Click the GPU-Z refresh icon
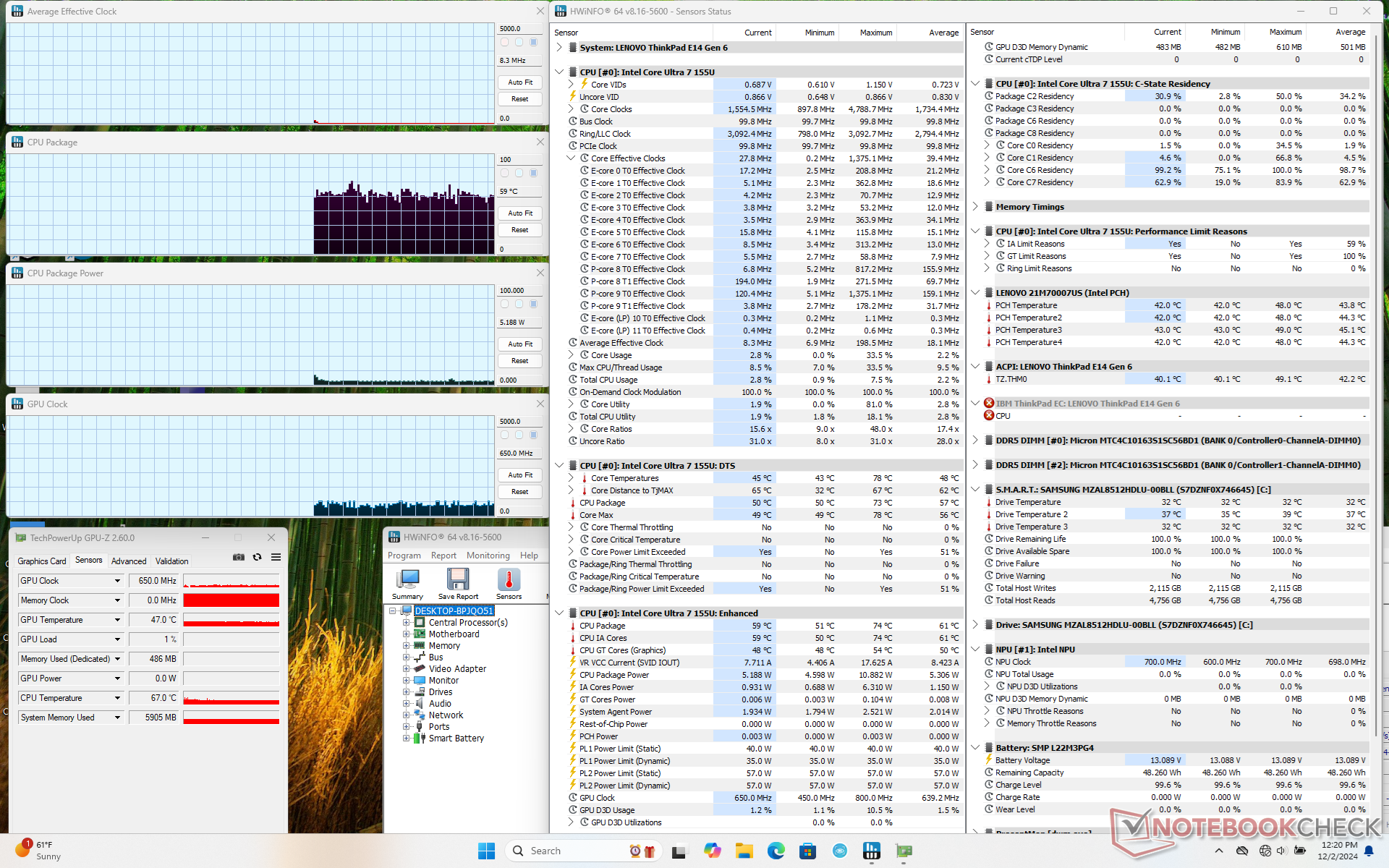This screenshot has width=1389, height=868. point(257,557)
